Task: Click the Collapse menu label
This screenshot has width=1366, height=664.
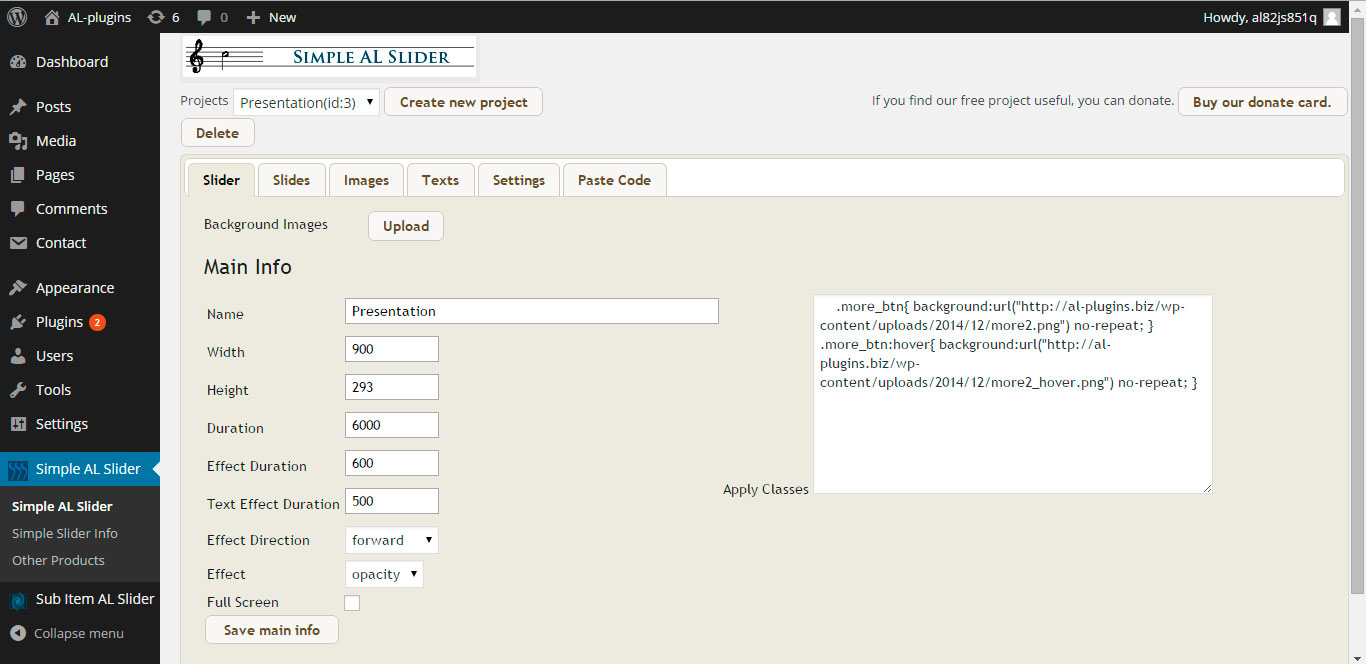Action: click(x=79, y=633)
